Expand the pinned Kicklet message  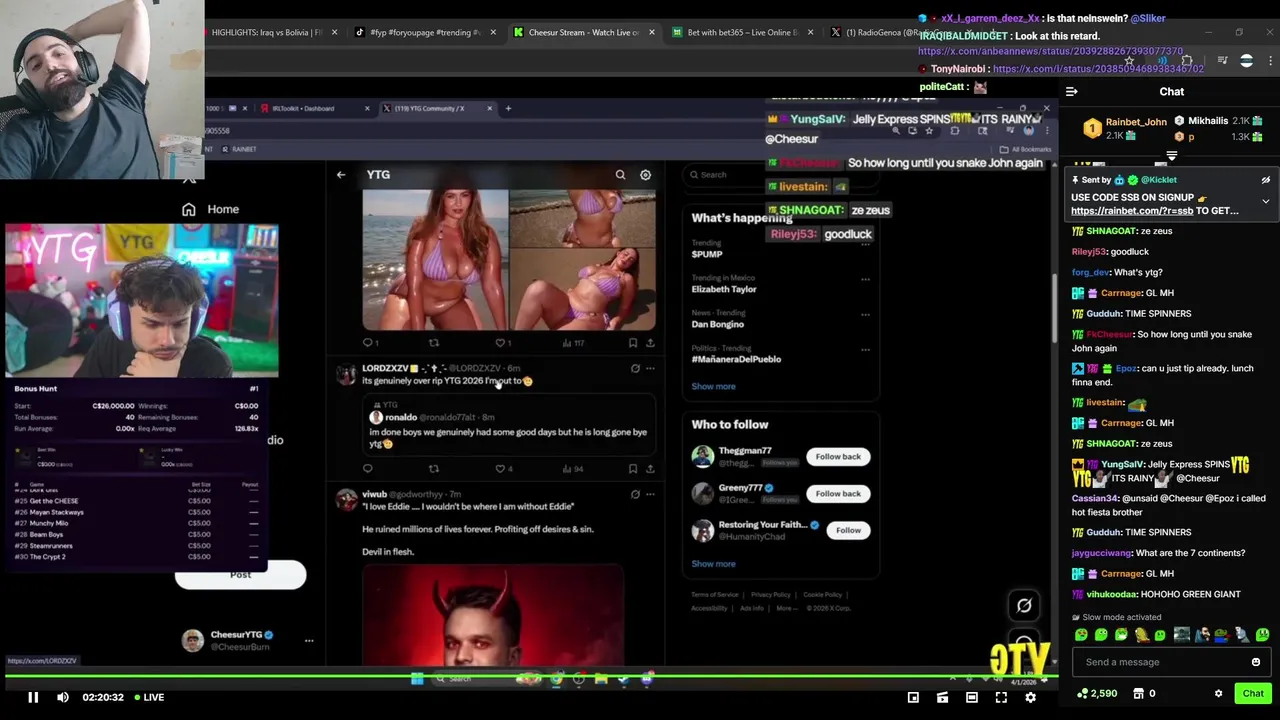click(1265, 201)
